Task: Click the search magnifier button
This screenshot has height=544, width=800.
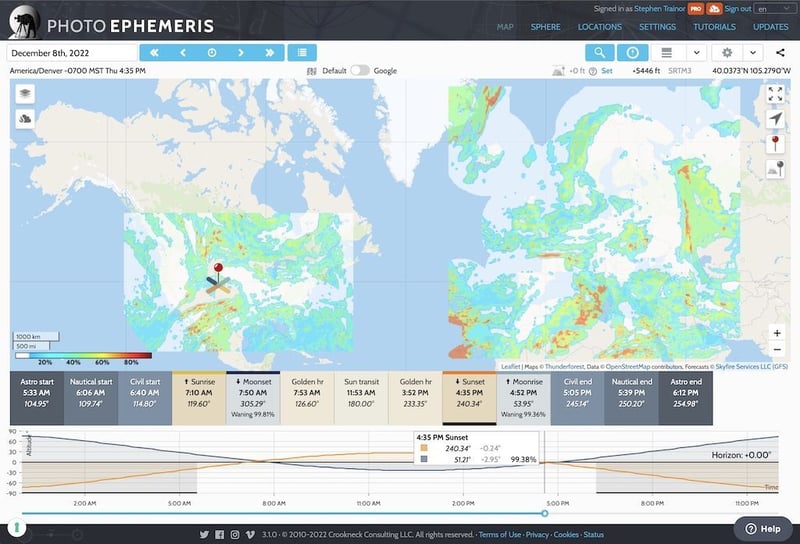Action: point(599,53)
